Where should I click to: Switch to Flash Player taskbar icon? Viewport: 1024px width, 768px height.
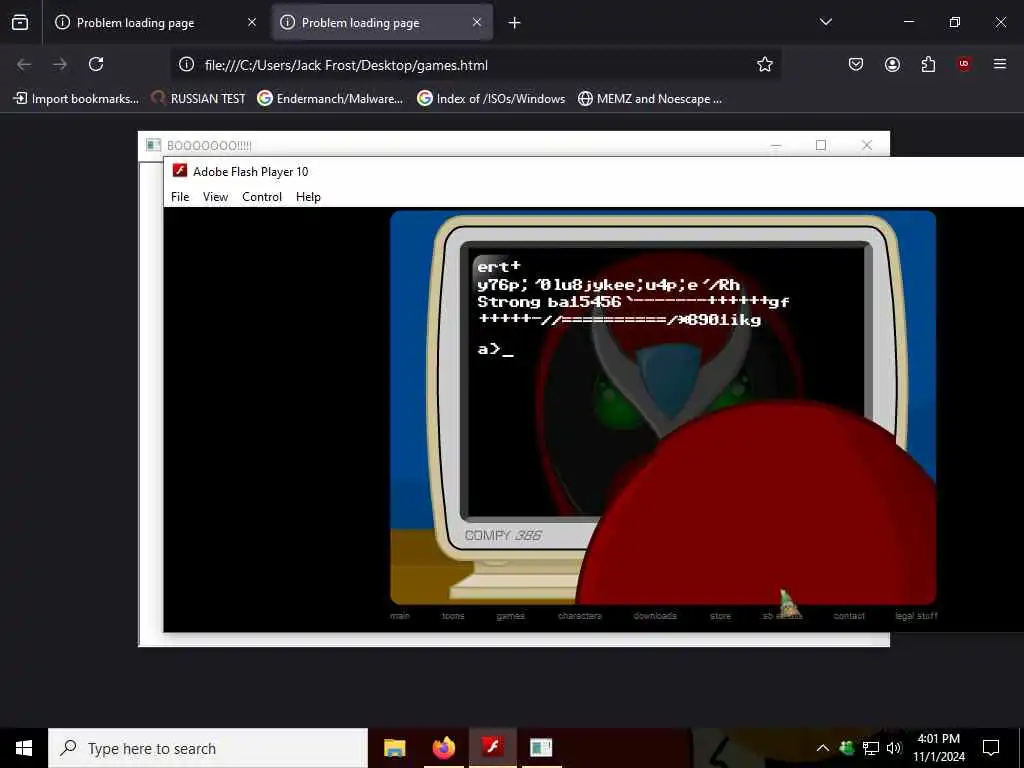tap(492, 748)
